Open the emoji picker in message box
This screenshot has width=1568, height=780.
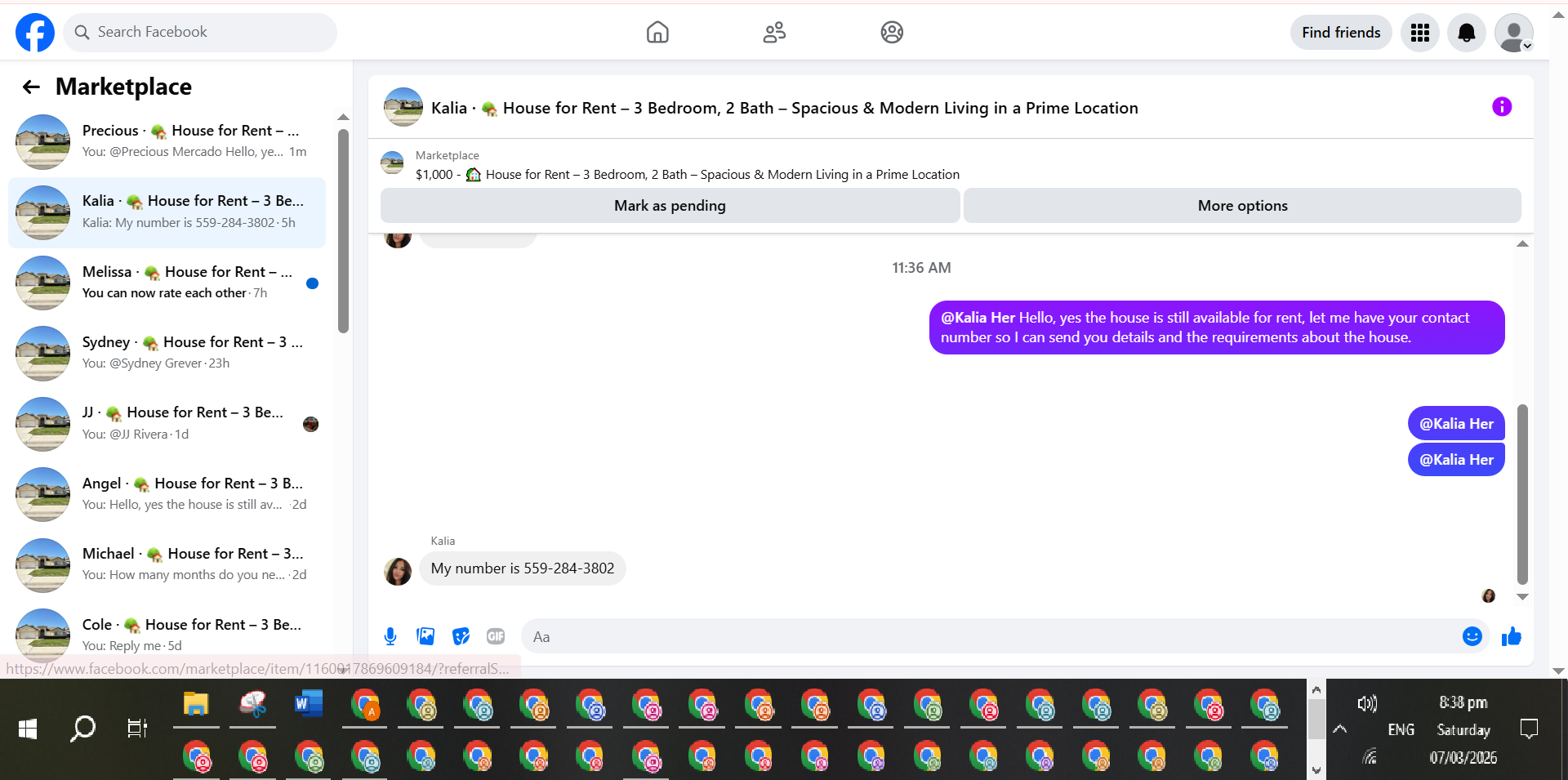tap(1472, 636)
